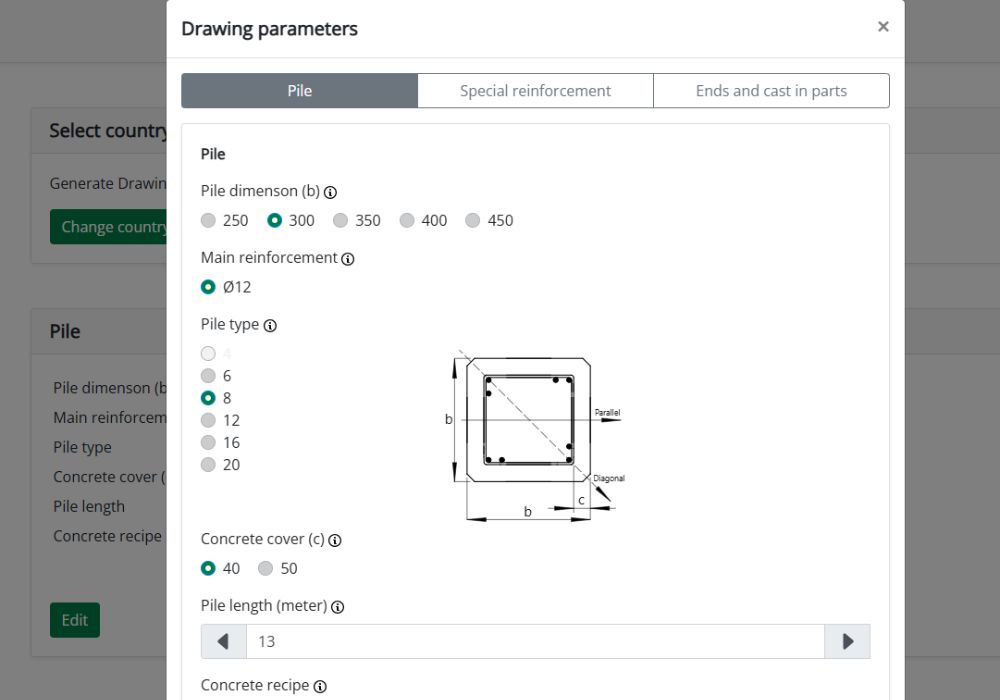This screenshot has width=1000, height=700.
Task: Switch to Special reinforcement tab
Action: point(535,91)
